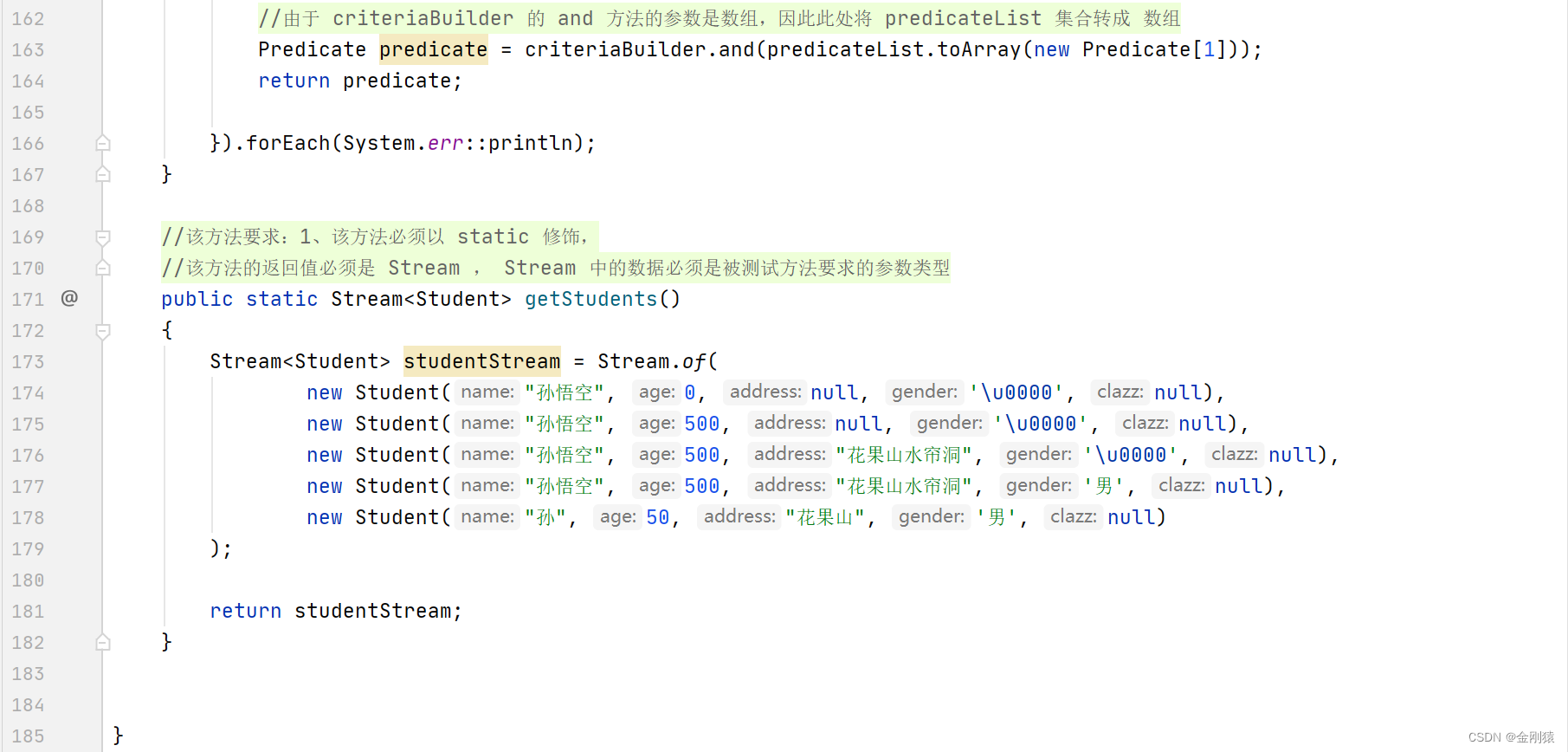Click age value 0 on line 174
The image size is (1568, 752).
click(x=690, y=392)
